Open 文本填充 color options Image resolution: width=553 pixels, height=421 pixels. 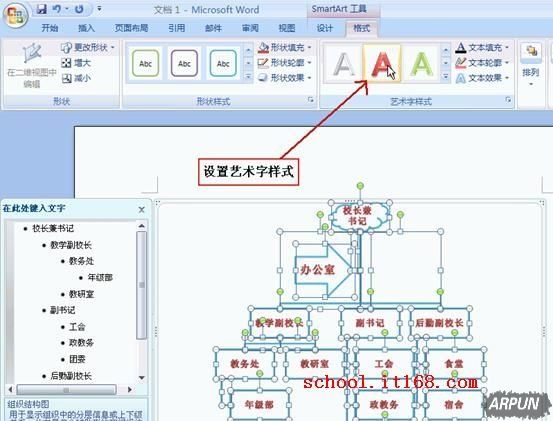tap(482, 47)
